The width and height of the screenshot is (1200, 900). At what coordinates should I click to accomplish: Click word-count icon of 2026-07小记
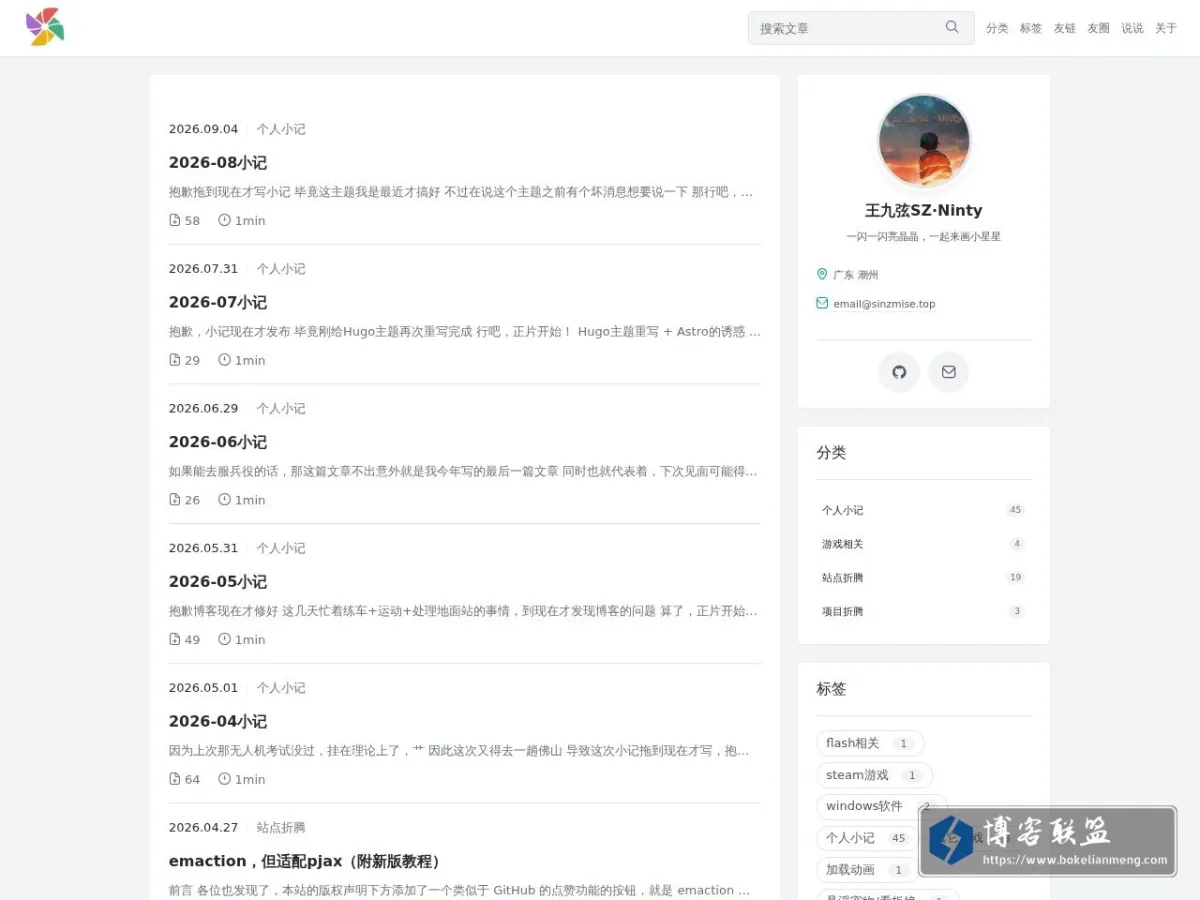pos(175,360)
